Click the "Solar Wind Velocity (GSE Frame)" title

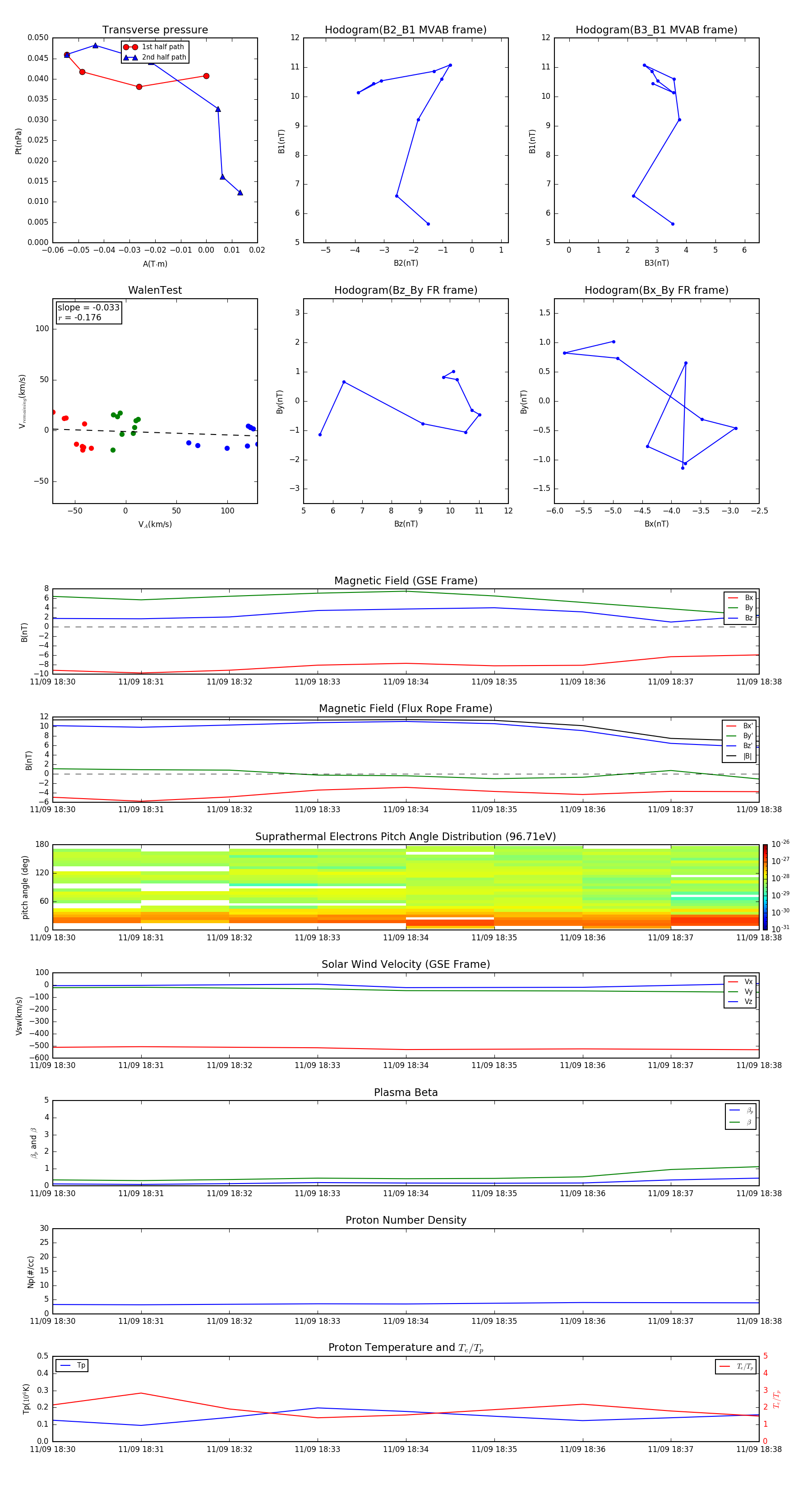pos(406,964)
